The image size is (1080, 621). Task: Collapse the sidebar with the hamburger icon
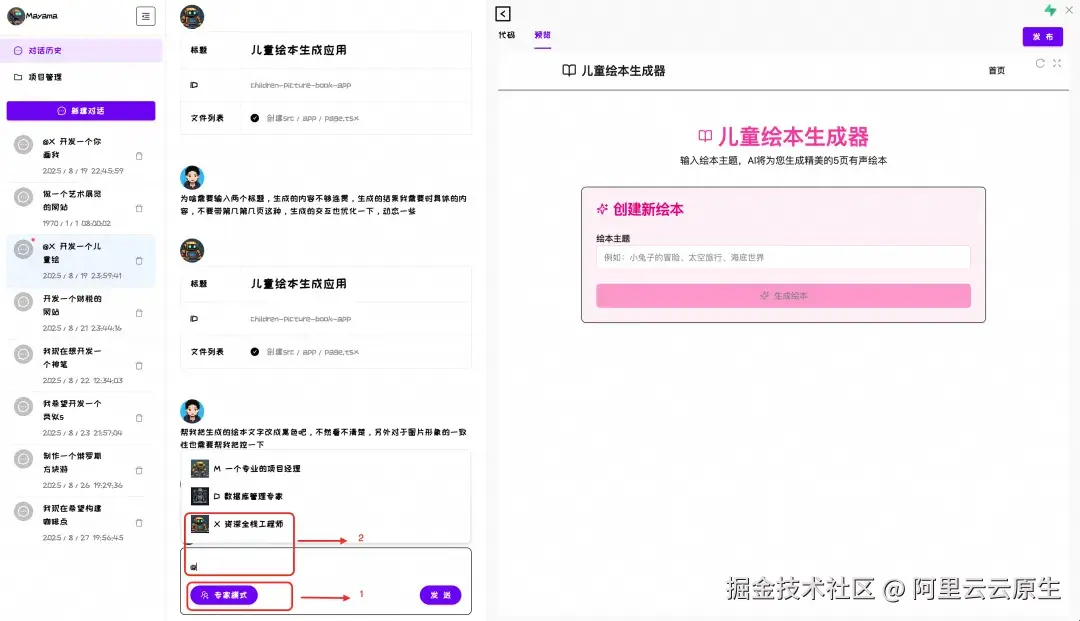tap(144, 16)
